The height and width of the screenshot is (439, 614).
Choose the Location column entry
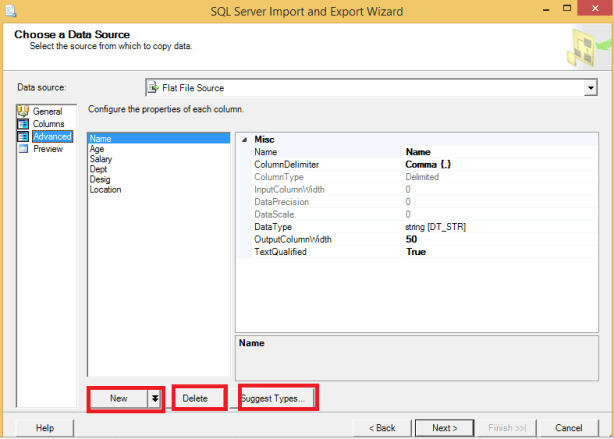tap(105, 189)
